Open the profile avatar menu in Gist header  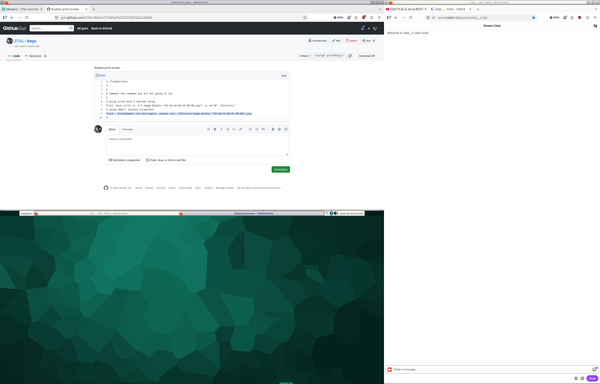375,28
